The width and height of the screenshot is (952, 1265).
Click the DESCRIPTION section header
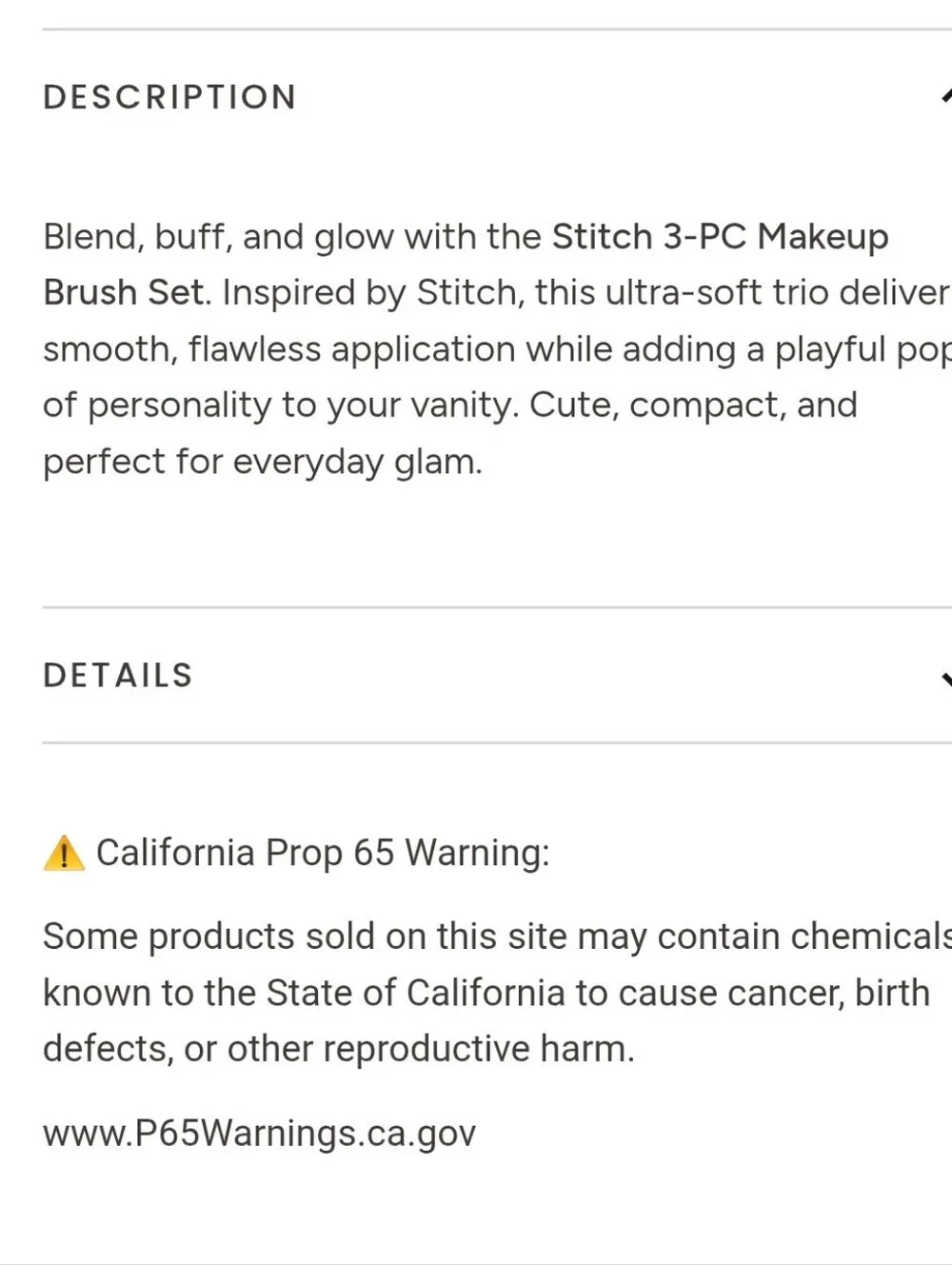(x=169, y=97)
